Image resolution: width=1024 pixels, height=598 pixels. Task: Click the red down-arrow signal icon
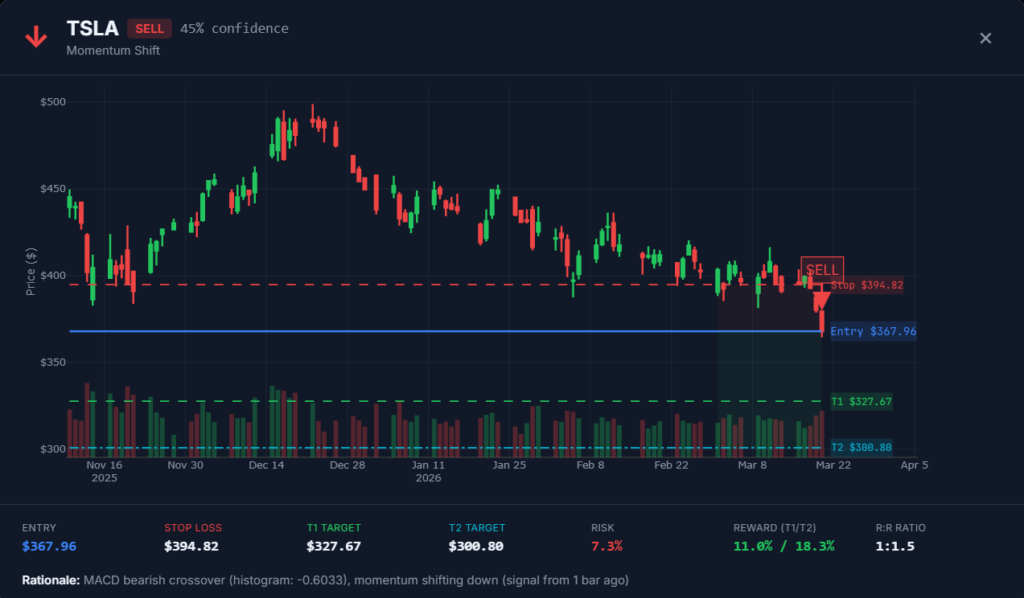[x=36, y=37]
